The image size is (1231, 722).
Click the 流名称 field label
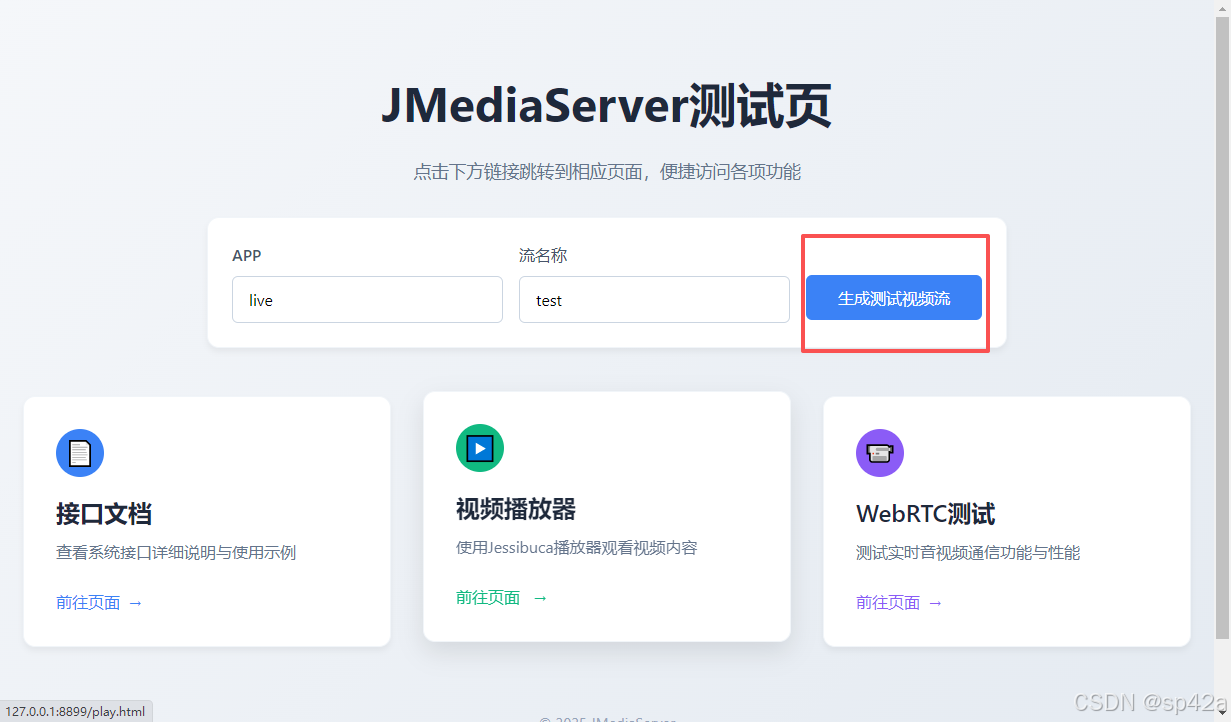click(x=543, y=255)
